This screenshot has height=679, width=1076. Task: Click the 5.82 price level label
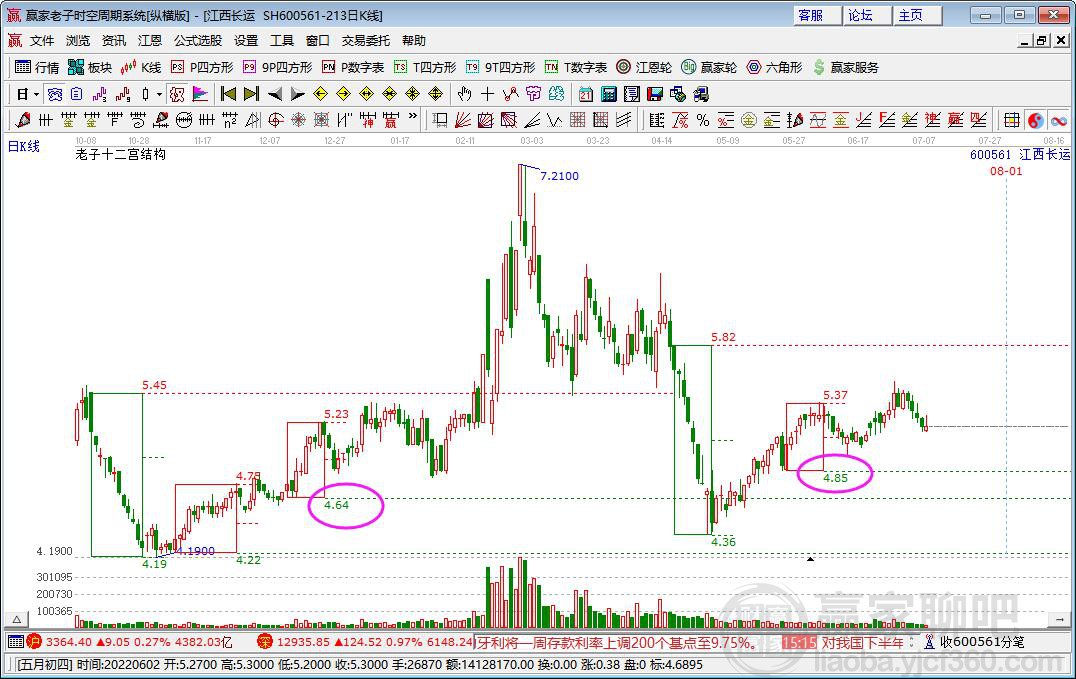[723, 337]
